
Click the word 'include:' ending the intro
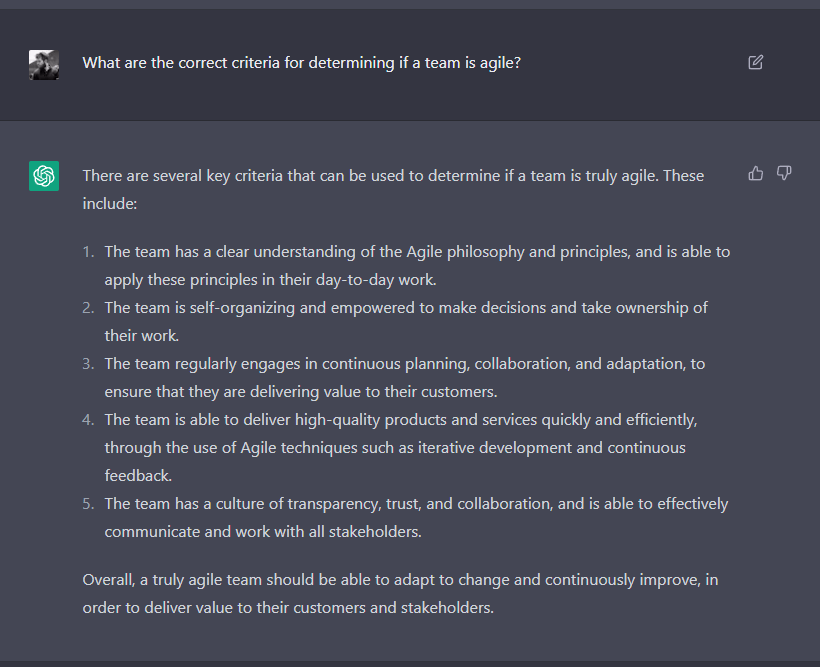(x=109, y=203)
